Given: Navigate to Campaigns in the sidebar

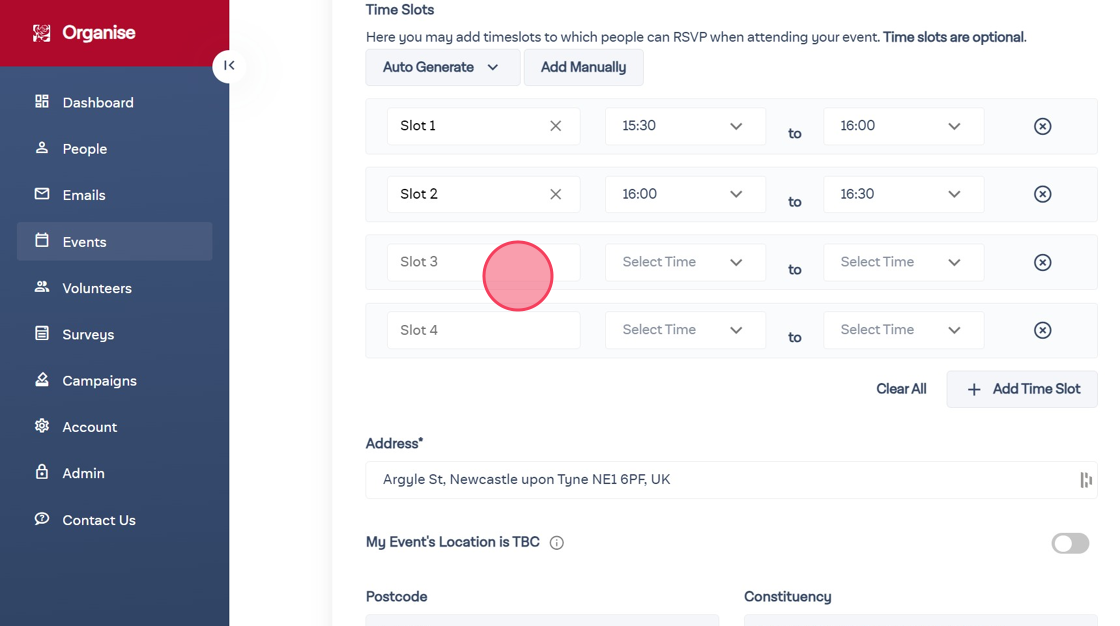Looking at the screenshot, I should coord(99,381).
